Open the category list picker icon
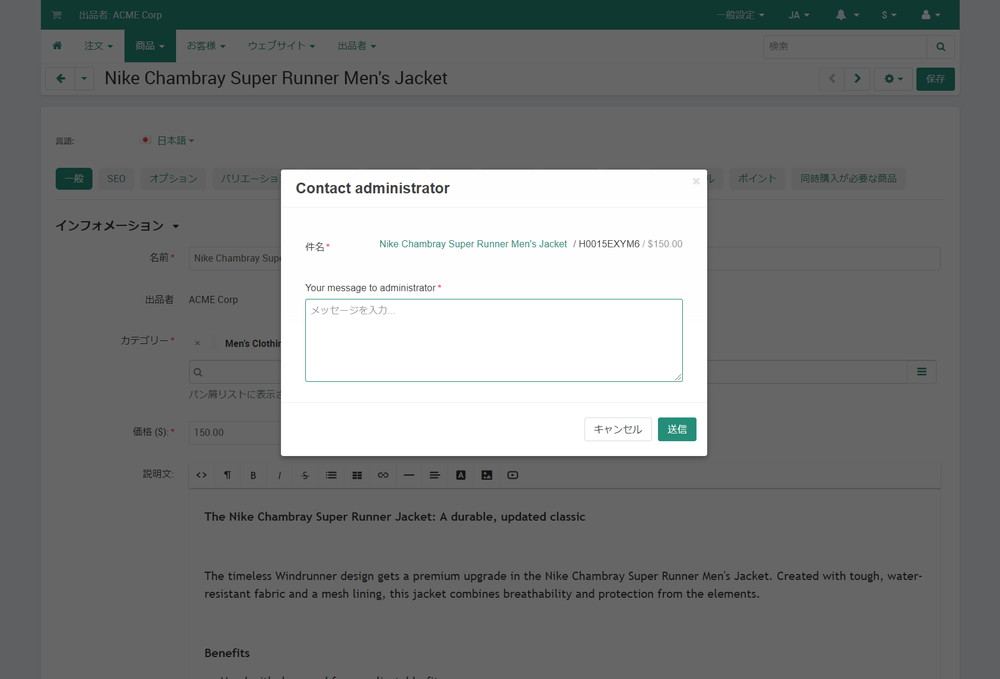This screenshot has width=1000, height=679. point(922,372)
